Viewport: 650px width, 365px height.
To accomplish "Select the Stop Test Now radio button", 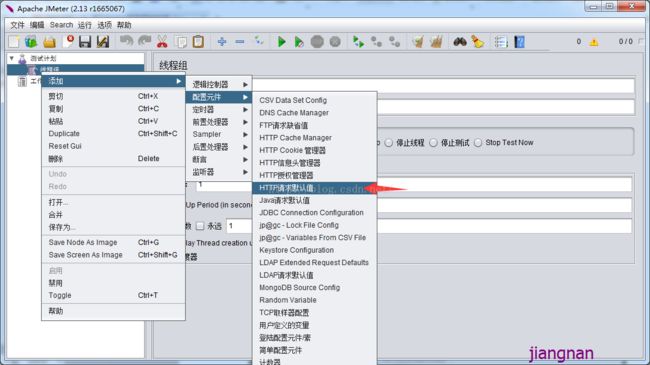I will coord(478,143).
